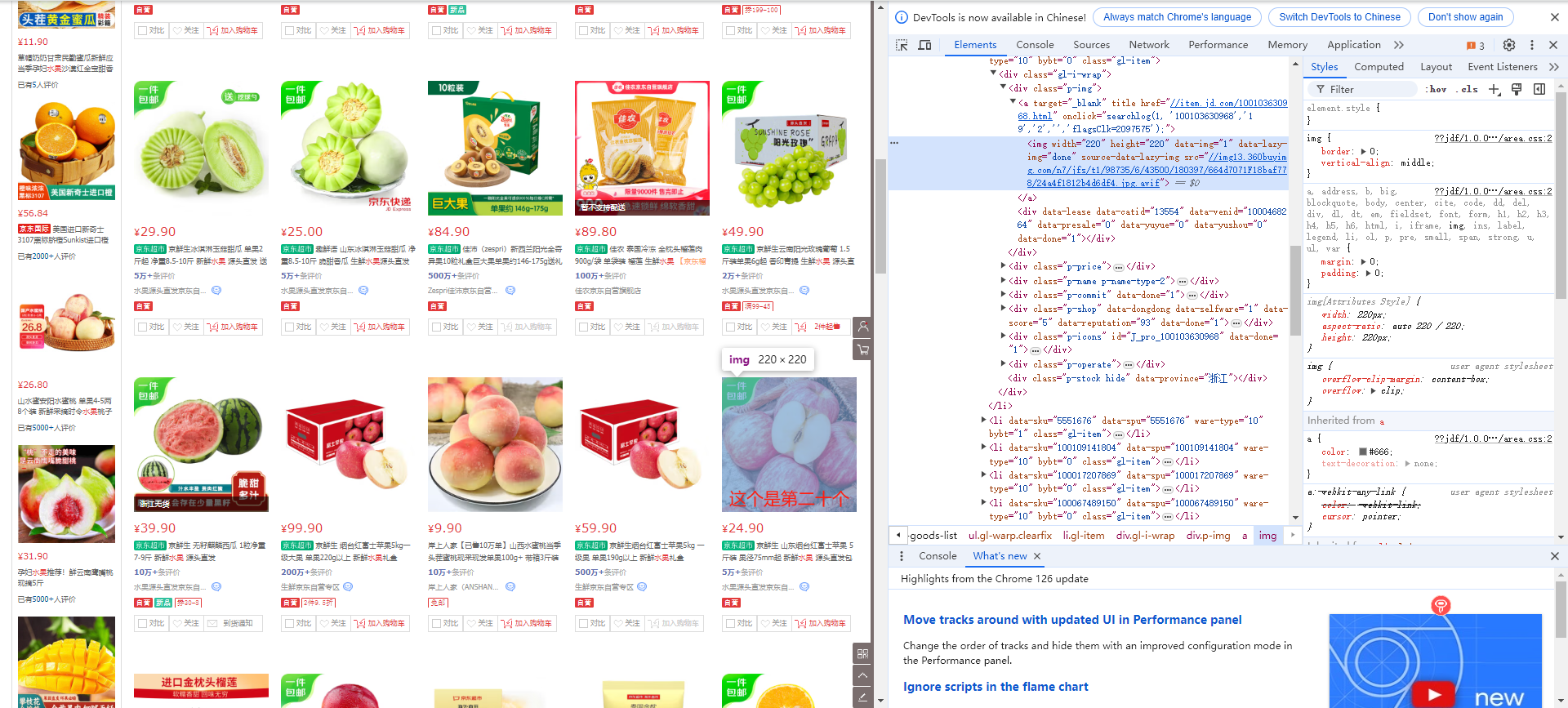Open DevTools settings gear

coord(1509,45)
